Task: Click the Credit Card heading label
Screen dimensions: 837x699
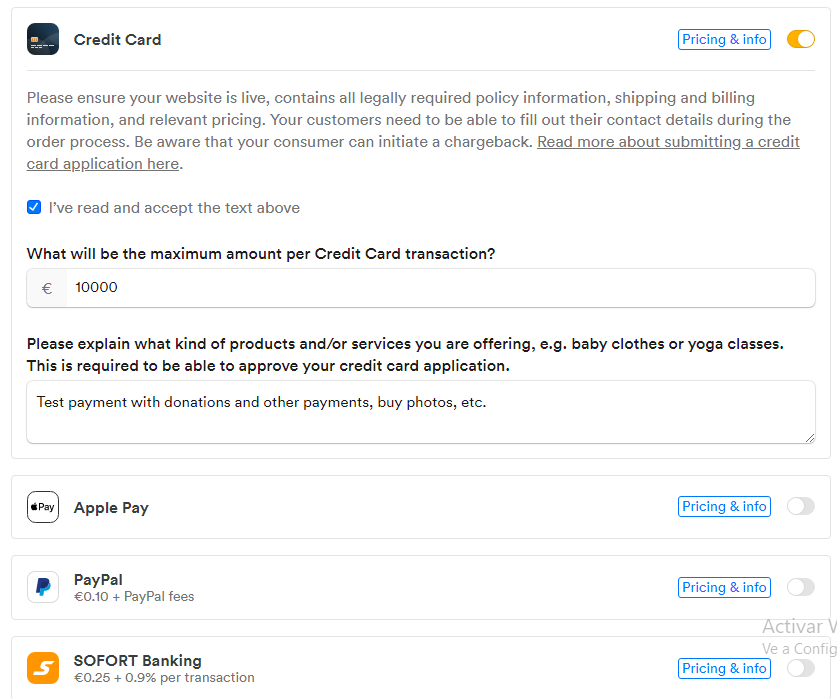Action: [117, 40]
